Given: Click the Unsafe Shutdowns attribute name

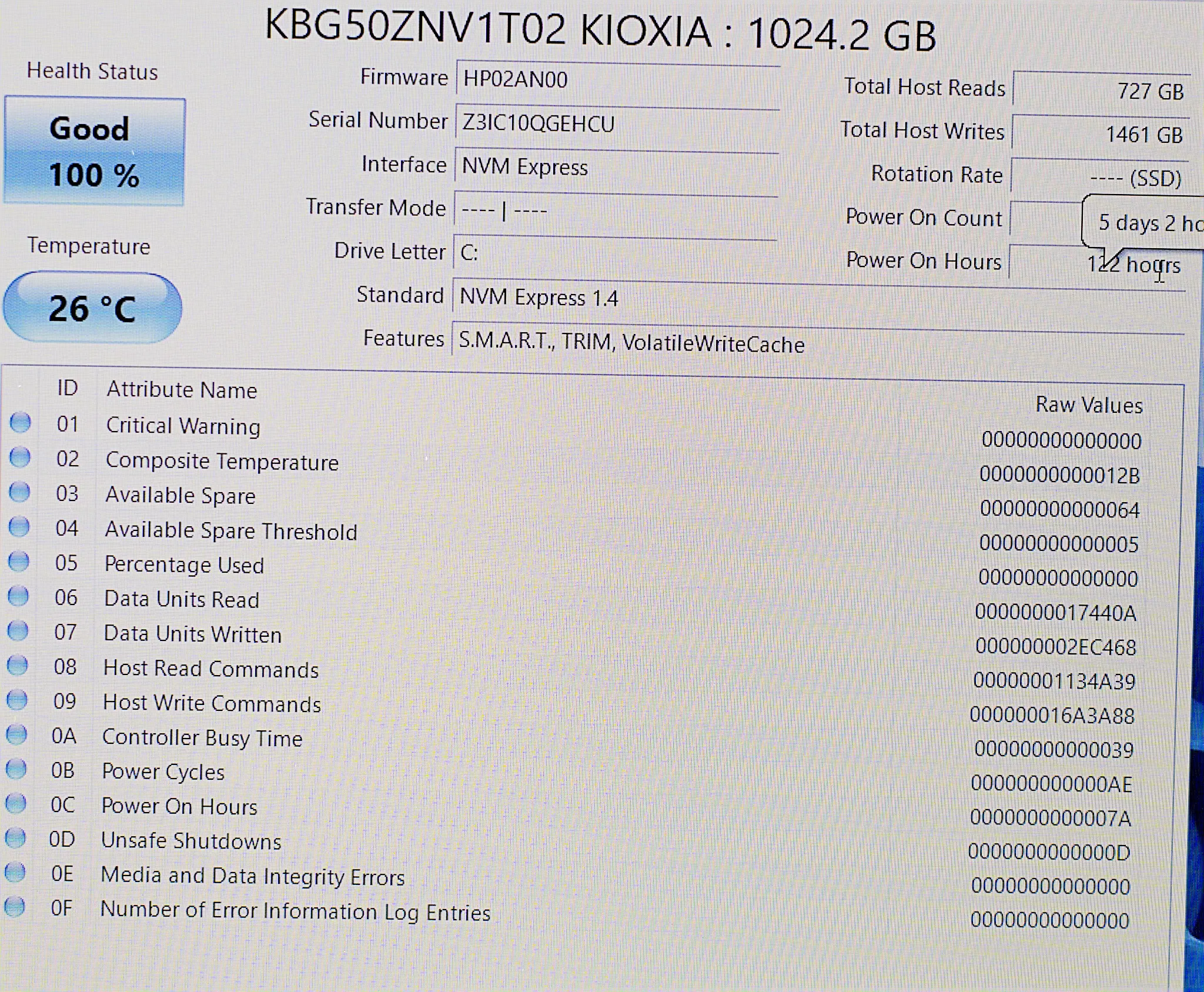Looking at the screenshot, I should click(x=192, y=841).
